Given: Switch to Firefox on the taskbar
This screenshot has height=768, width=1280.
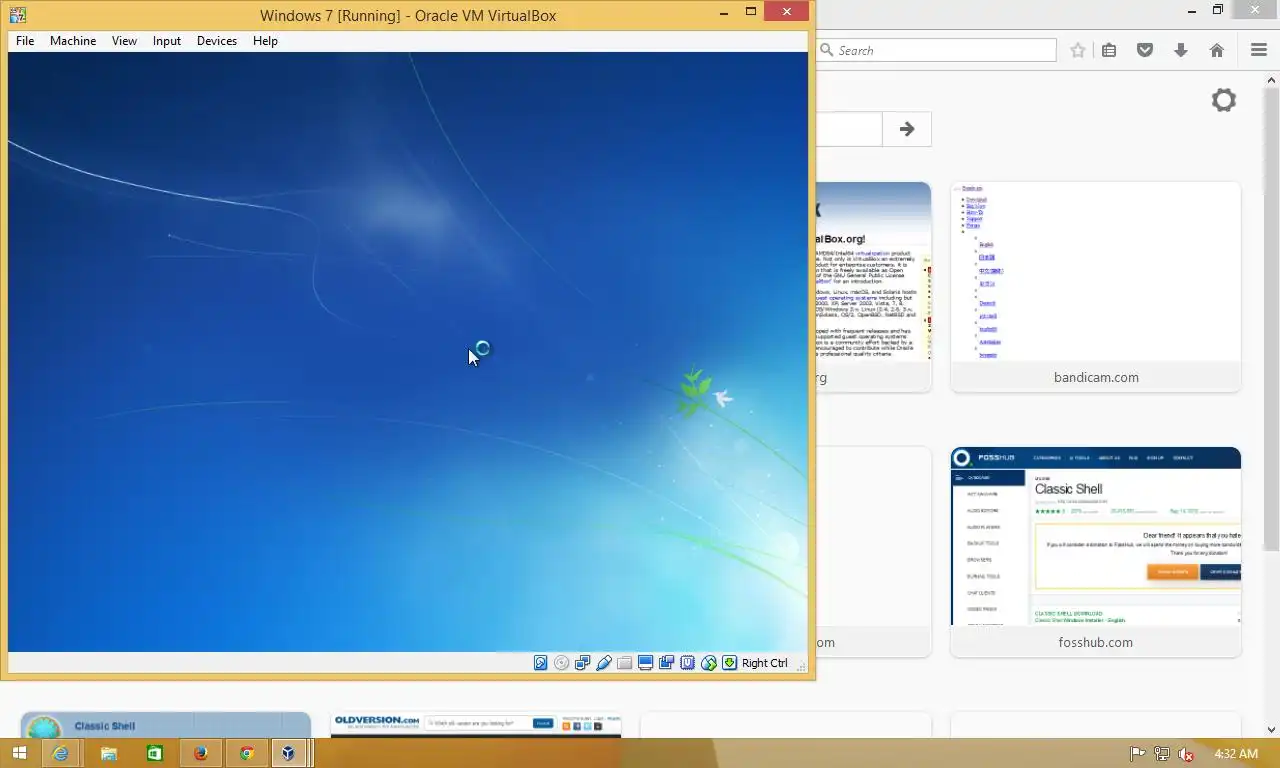Looking at the screenshot, I should (201, 753).
